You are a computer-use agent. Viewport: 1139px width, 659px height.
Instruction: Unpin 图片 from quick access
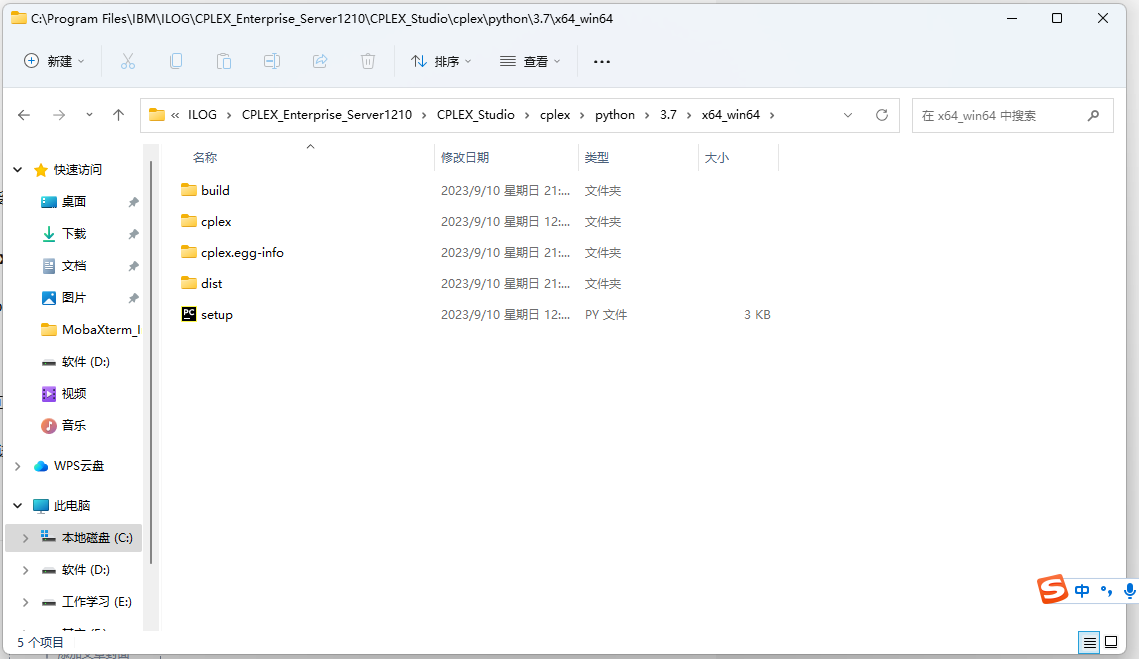click(x=134, y=298)
